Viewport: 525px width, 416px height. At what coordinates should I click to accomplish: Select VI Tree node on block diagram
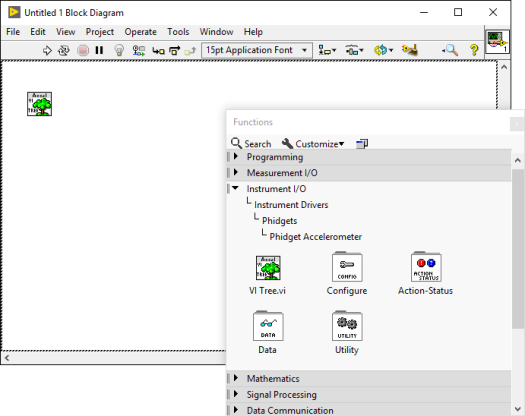pos(40,104)
